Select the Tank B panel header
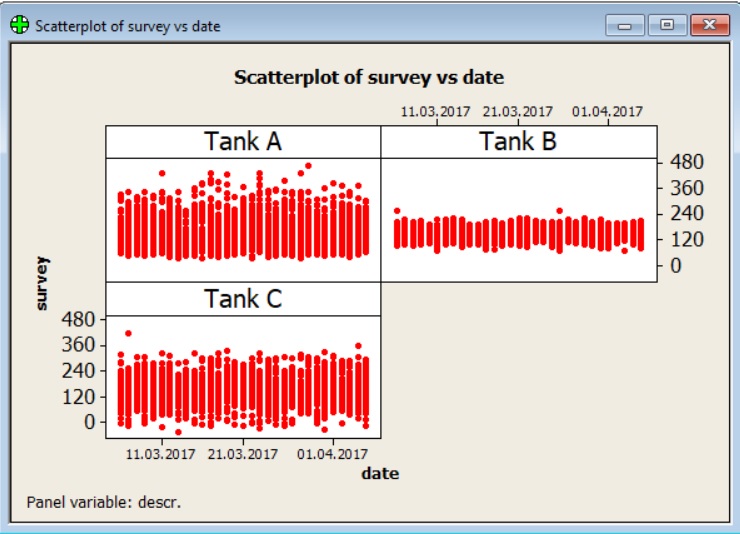The height and width of the screenshot is (534, 740). pos(518,142)
